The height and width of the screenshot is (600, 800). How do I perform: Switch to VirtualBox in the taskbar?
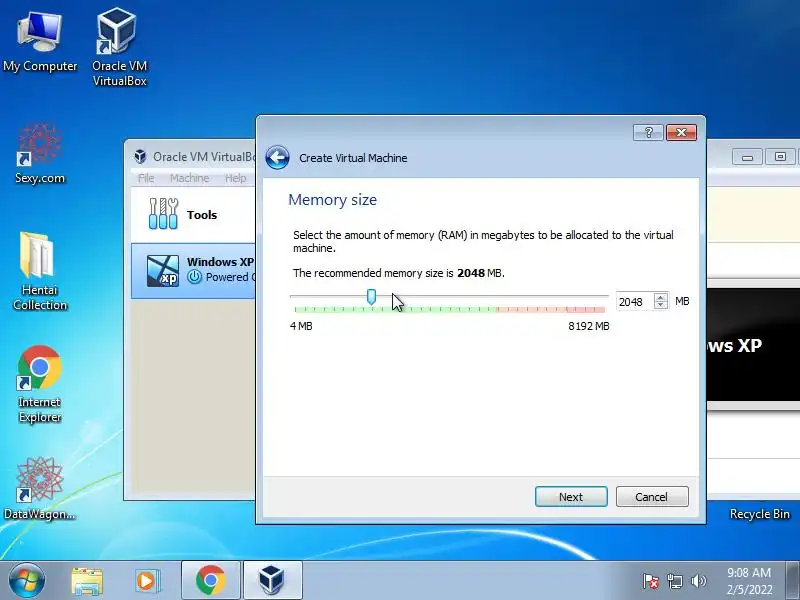(x=272, y=581)
